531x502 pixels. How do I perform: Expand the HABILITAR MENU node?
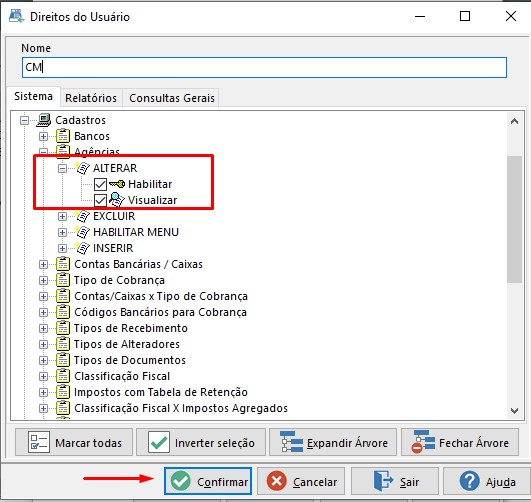62,232
